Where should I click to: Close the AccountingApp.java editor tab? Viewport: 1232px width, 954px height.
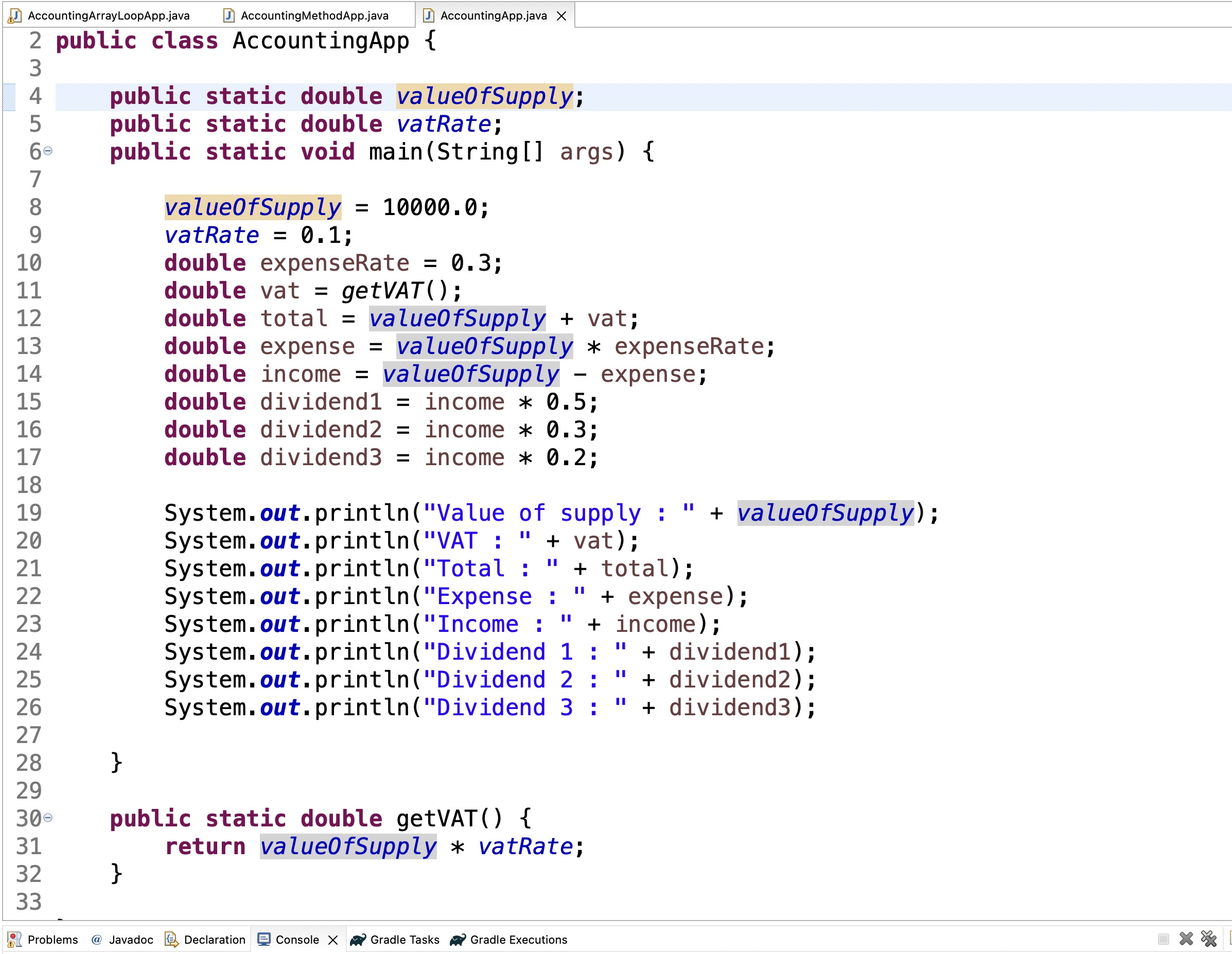click(561, 16)
